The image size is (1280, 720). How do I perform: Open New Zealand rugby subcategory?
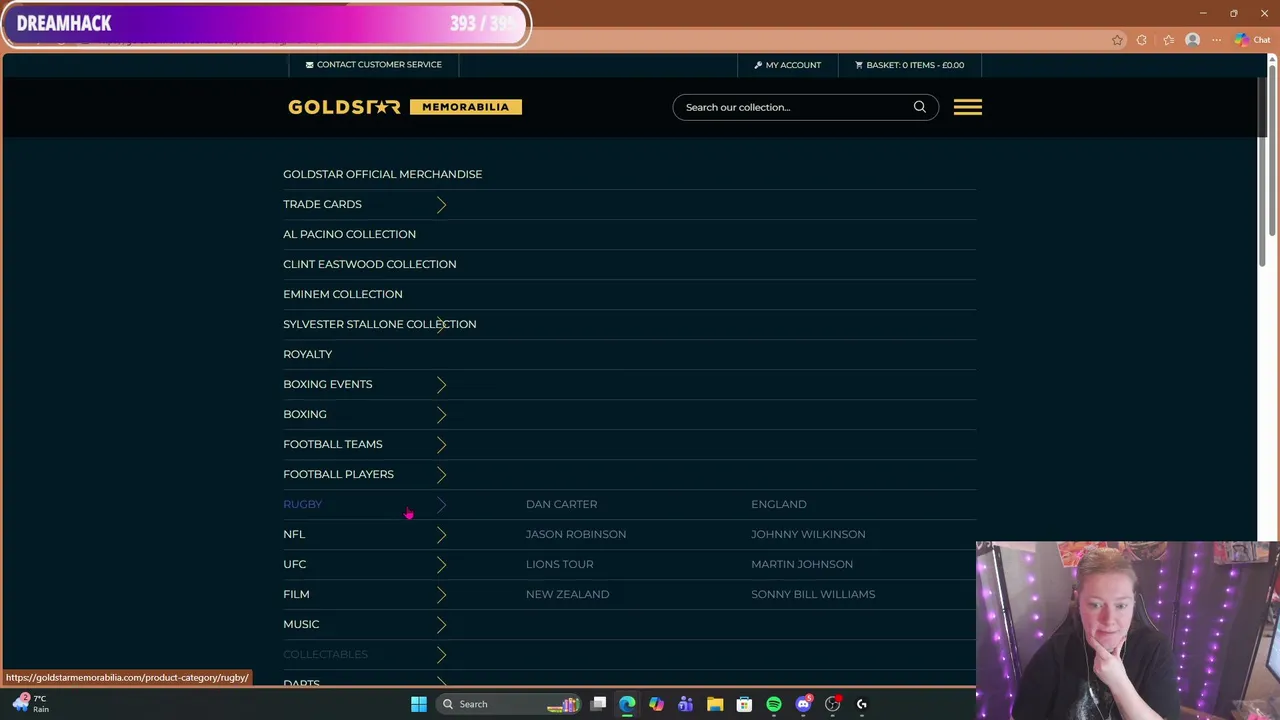click(x=567, y=594)
